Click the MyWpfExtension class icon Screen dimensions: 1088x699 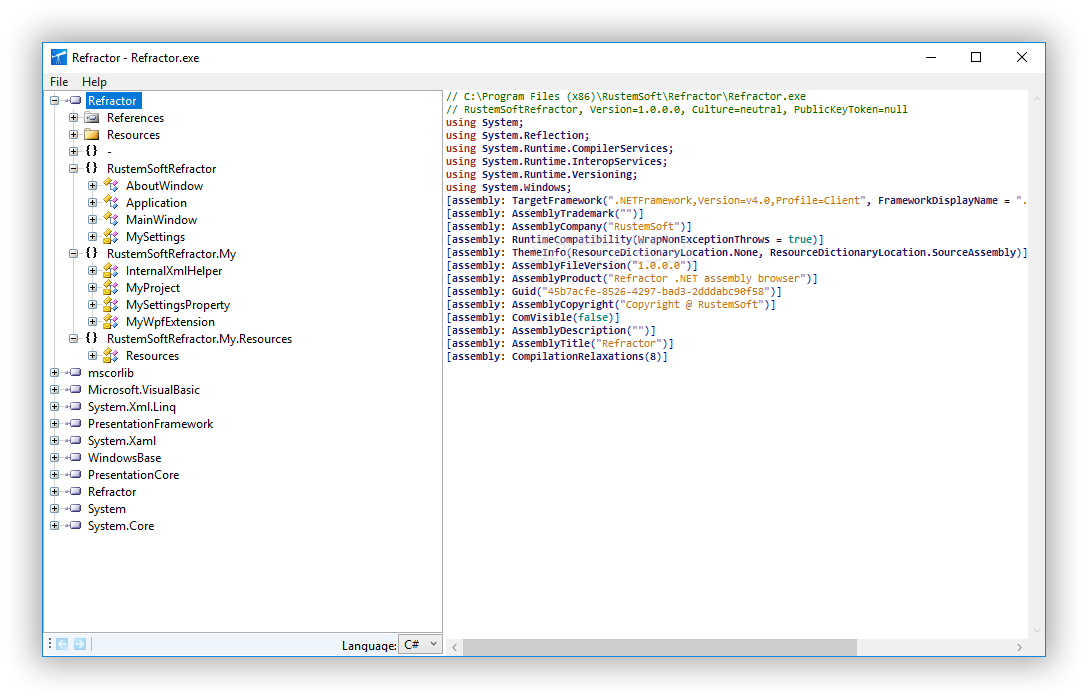[x=111, y=321]
